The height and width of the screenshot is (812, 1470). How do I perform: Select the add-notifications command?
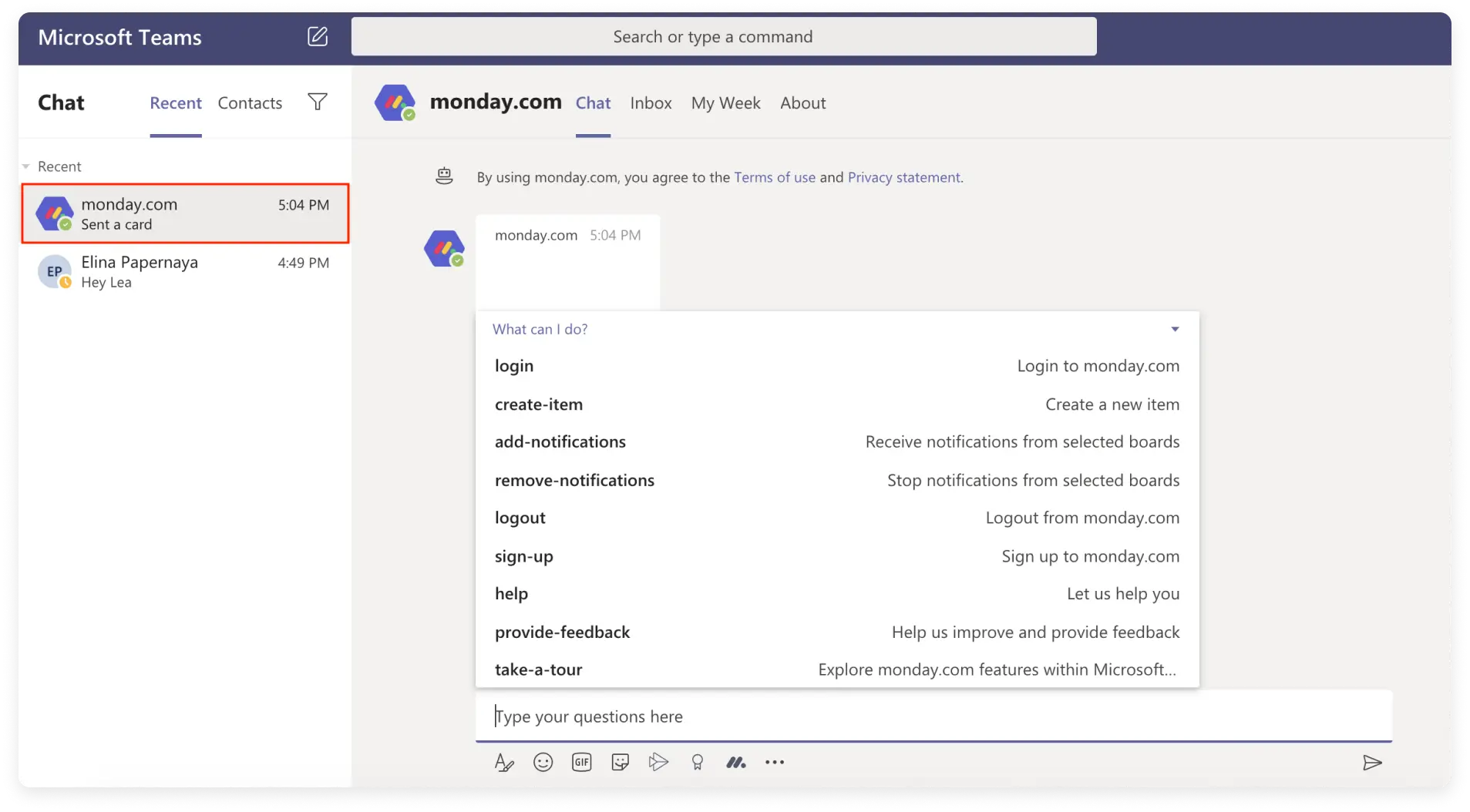tap(837, 442)
